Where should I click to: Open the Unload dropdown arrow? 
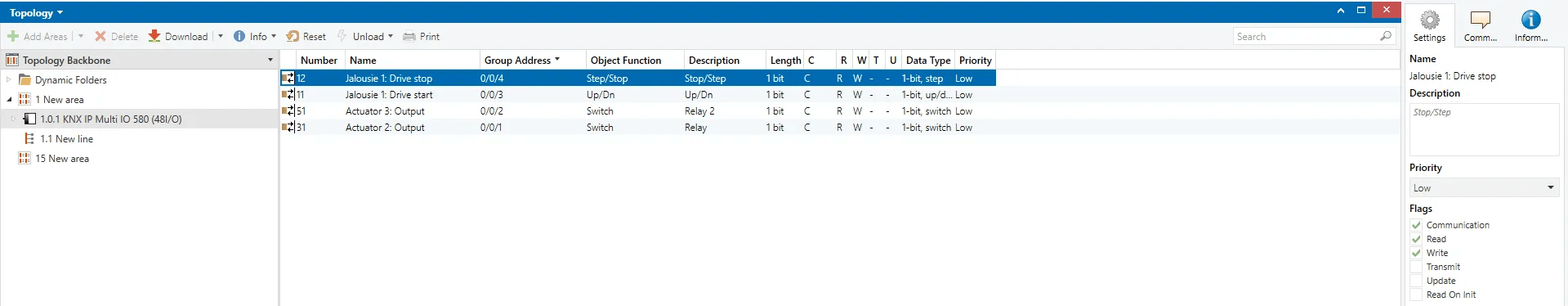391,36
